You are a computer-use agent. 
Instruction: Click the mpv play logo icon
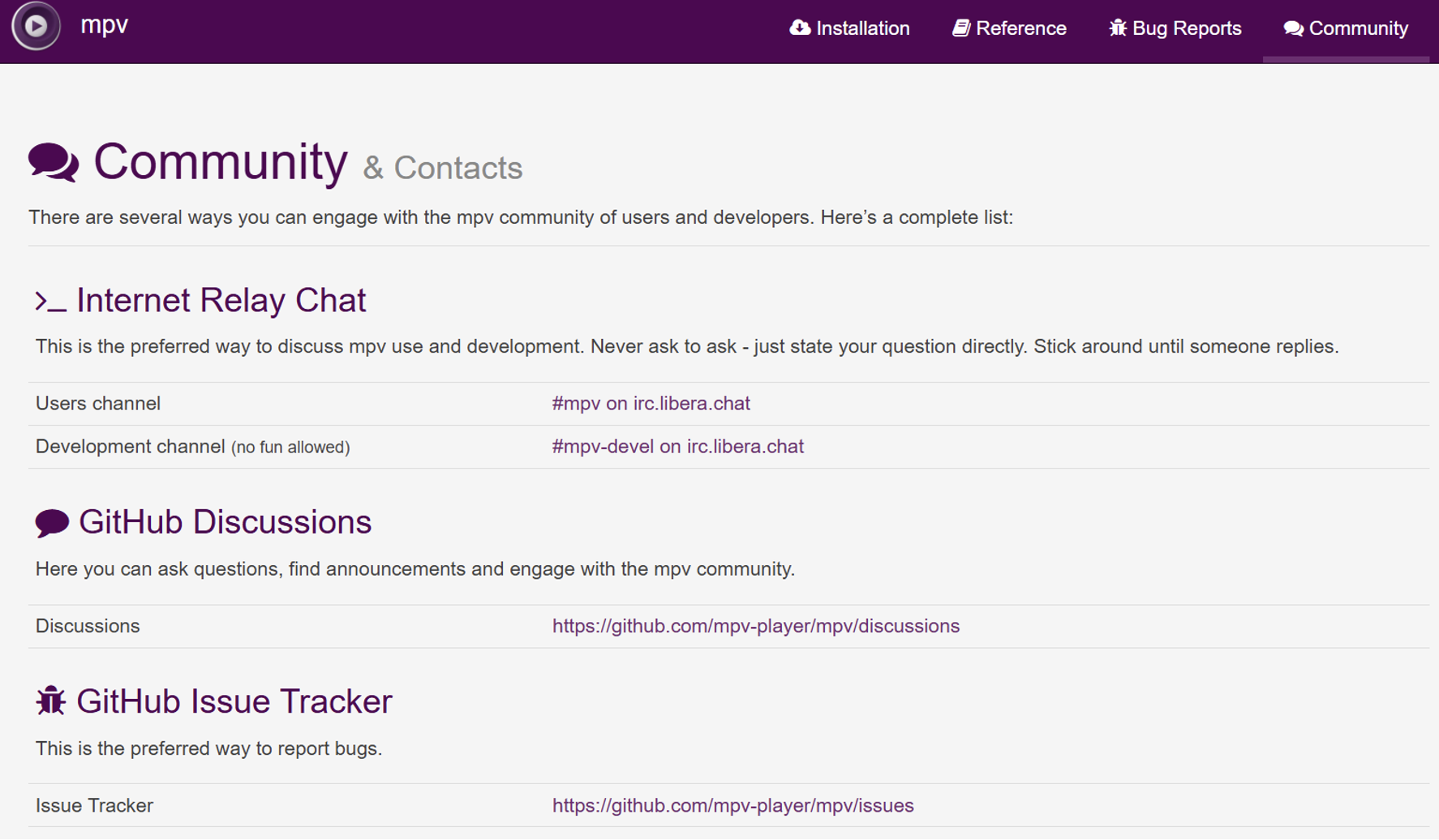coord(36,26)
